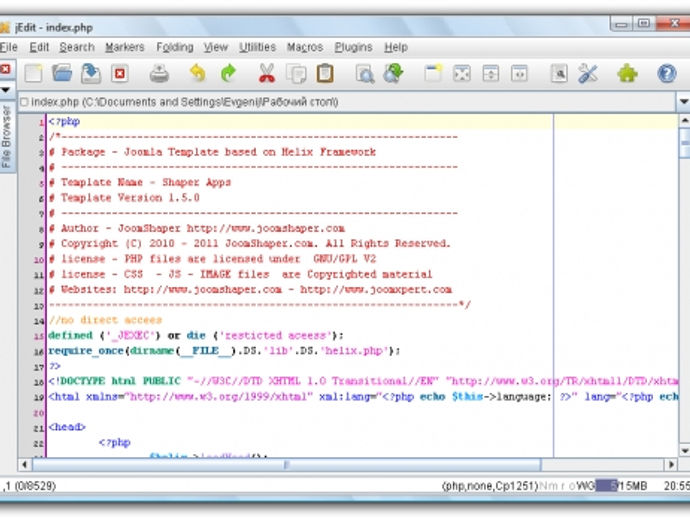Select the index.php buffer switcher field
Image resolution: width=690 pixels, height=518 pixels.
tap(347, 102)
